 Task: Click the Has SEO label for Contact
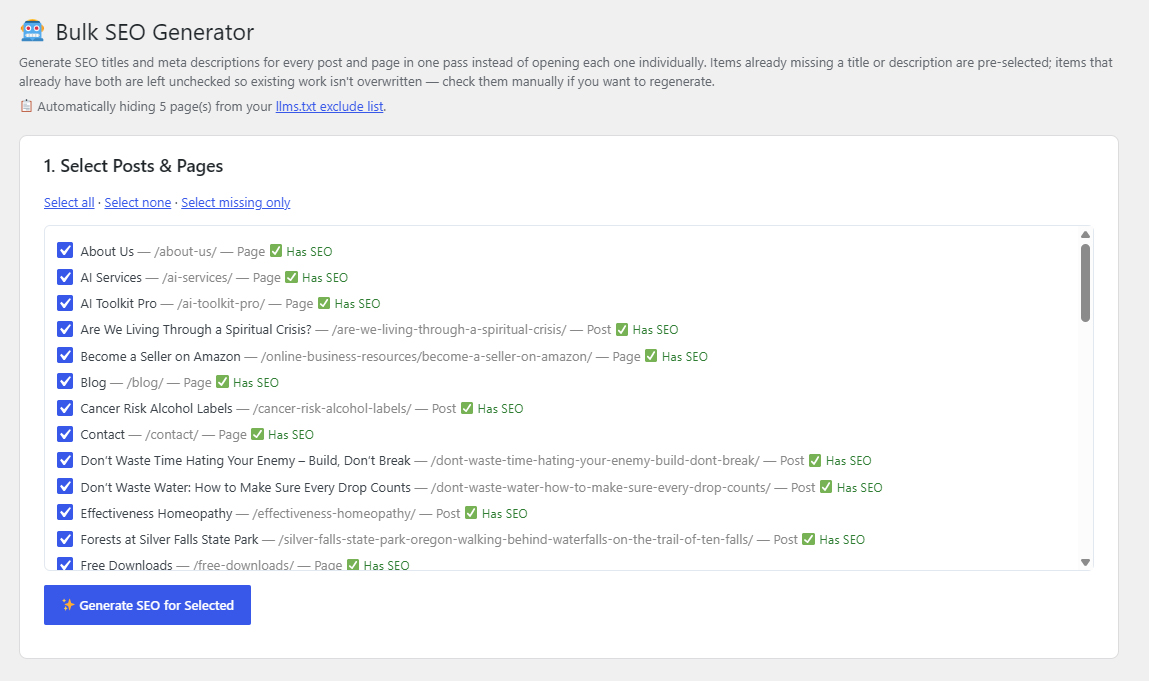[x=291, y=435]
